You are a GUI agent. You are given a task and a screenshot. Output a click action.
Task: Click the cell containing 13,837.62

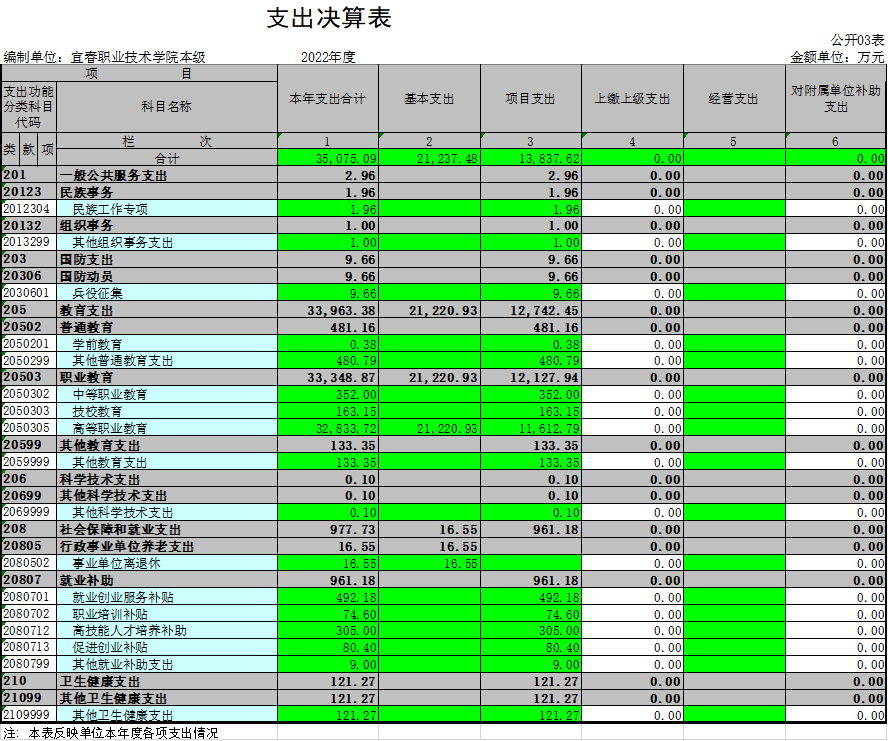pyautogui.click(x=530, y=158)
